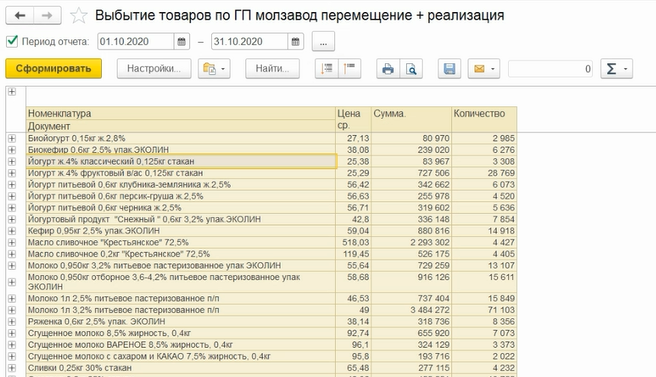Select the Документ header cell

181,126
